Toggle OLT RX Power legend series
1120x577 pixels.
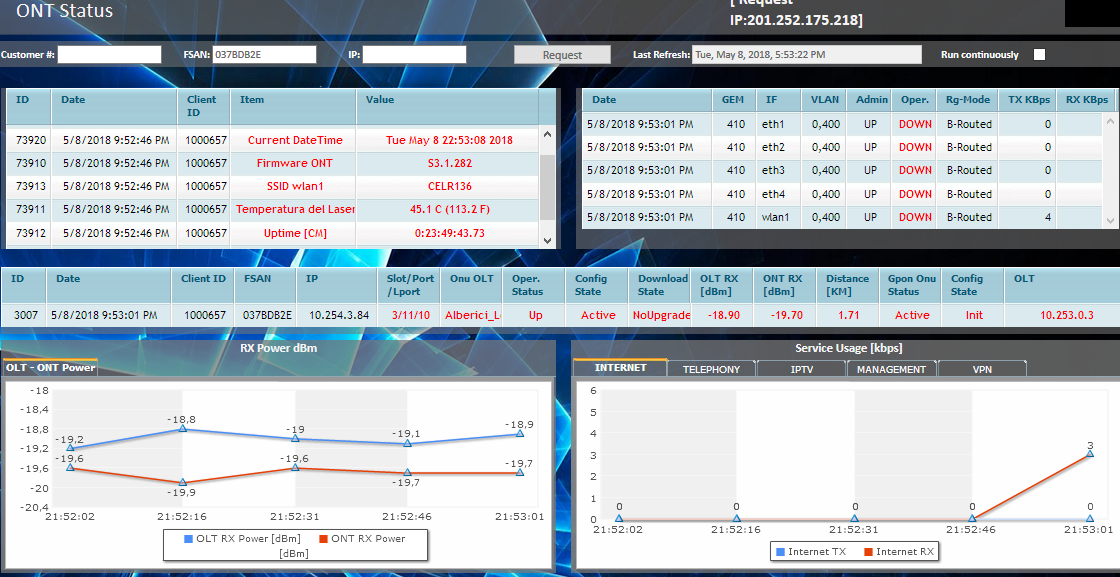[x=226, y=539]
